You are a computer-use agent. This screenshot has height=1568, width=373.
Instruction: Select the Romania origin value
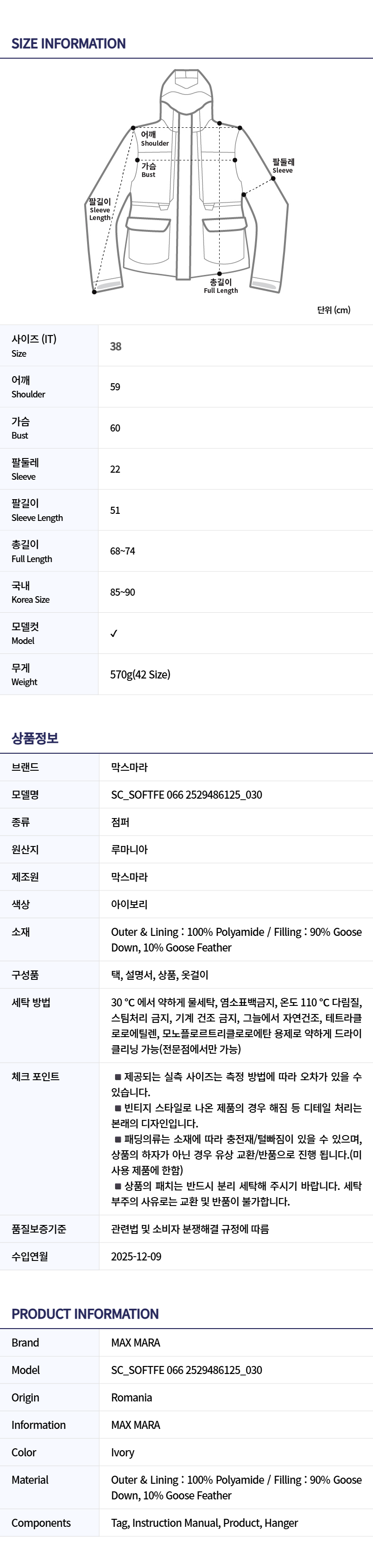pyautogui.click(x=132, y=1398)
